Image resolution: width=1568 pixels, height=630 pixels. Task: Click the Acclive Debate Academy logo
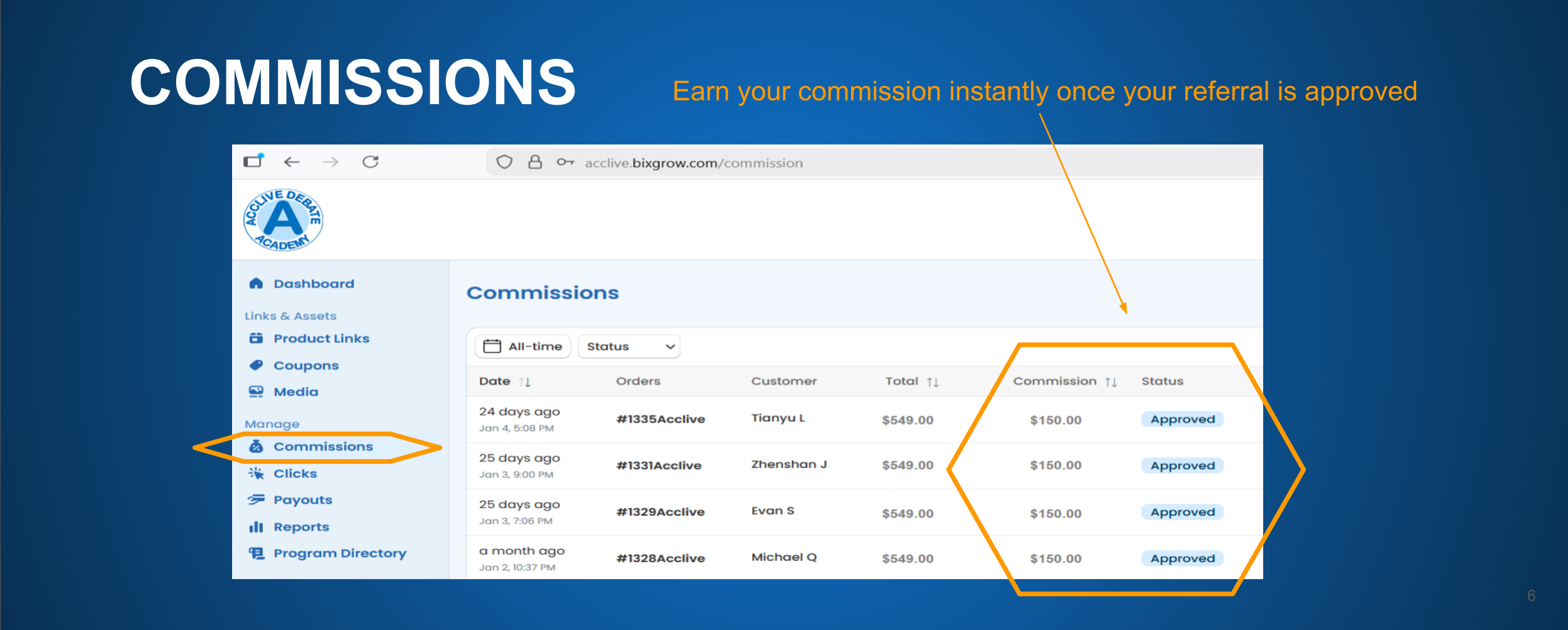point(283,220)
